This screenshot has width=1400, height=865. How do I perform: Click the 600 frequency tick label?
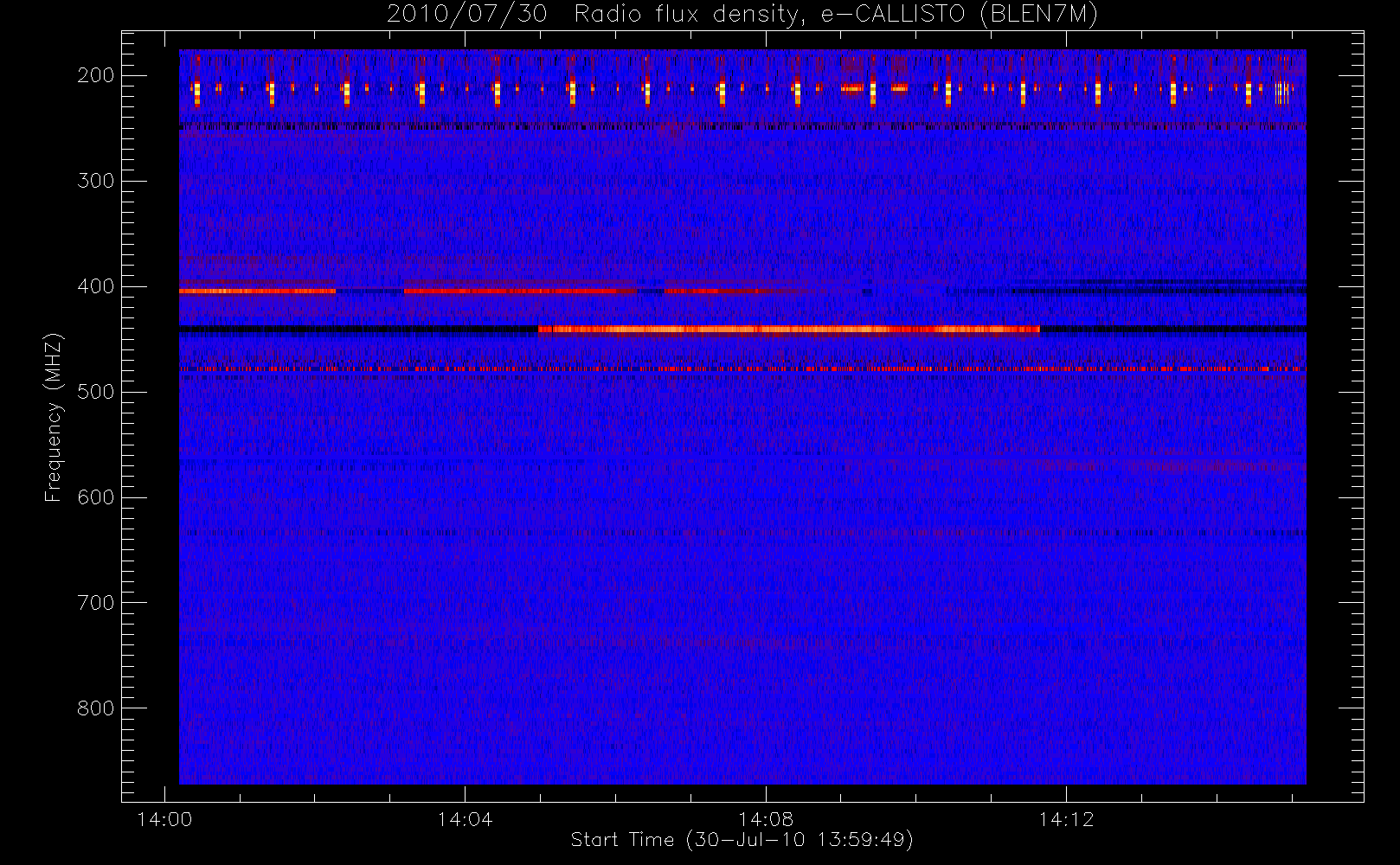[x=95, y=497]
